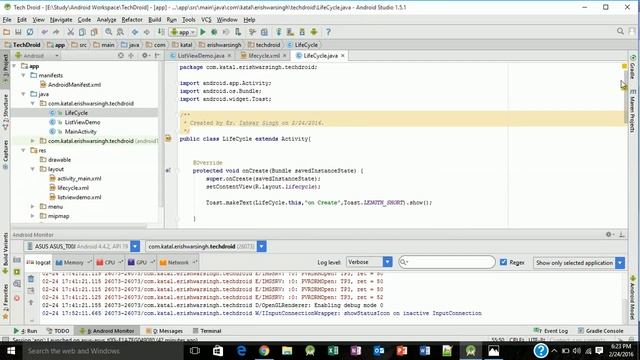Open the Verbose log level dropdown
Screen dimensions: 640x360
click(x=387, y=262)
